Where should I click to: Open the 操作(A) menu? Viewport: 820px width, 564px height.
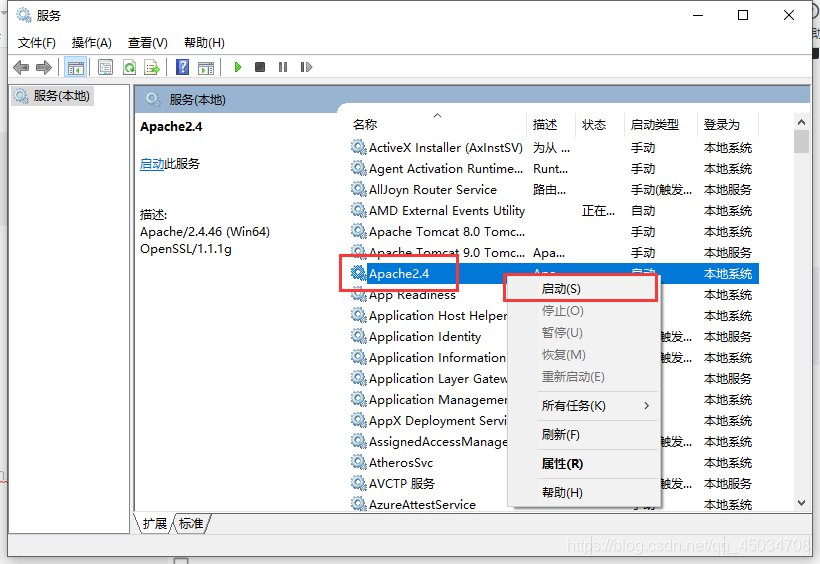[92, 43]
